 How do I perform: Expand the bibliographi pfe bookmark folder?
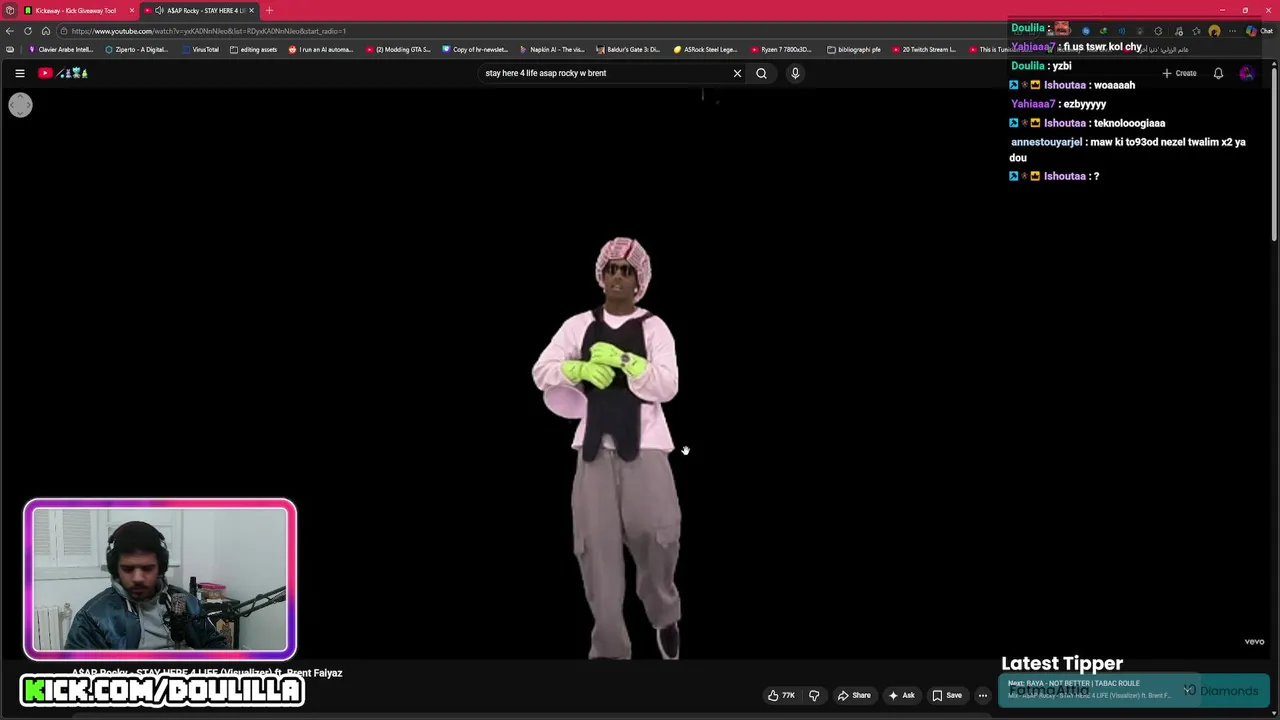coord(854,49)
